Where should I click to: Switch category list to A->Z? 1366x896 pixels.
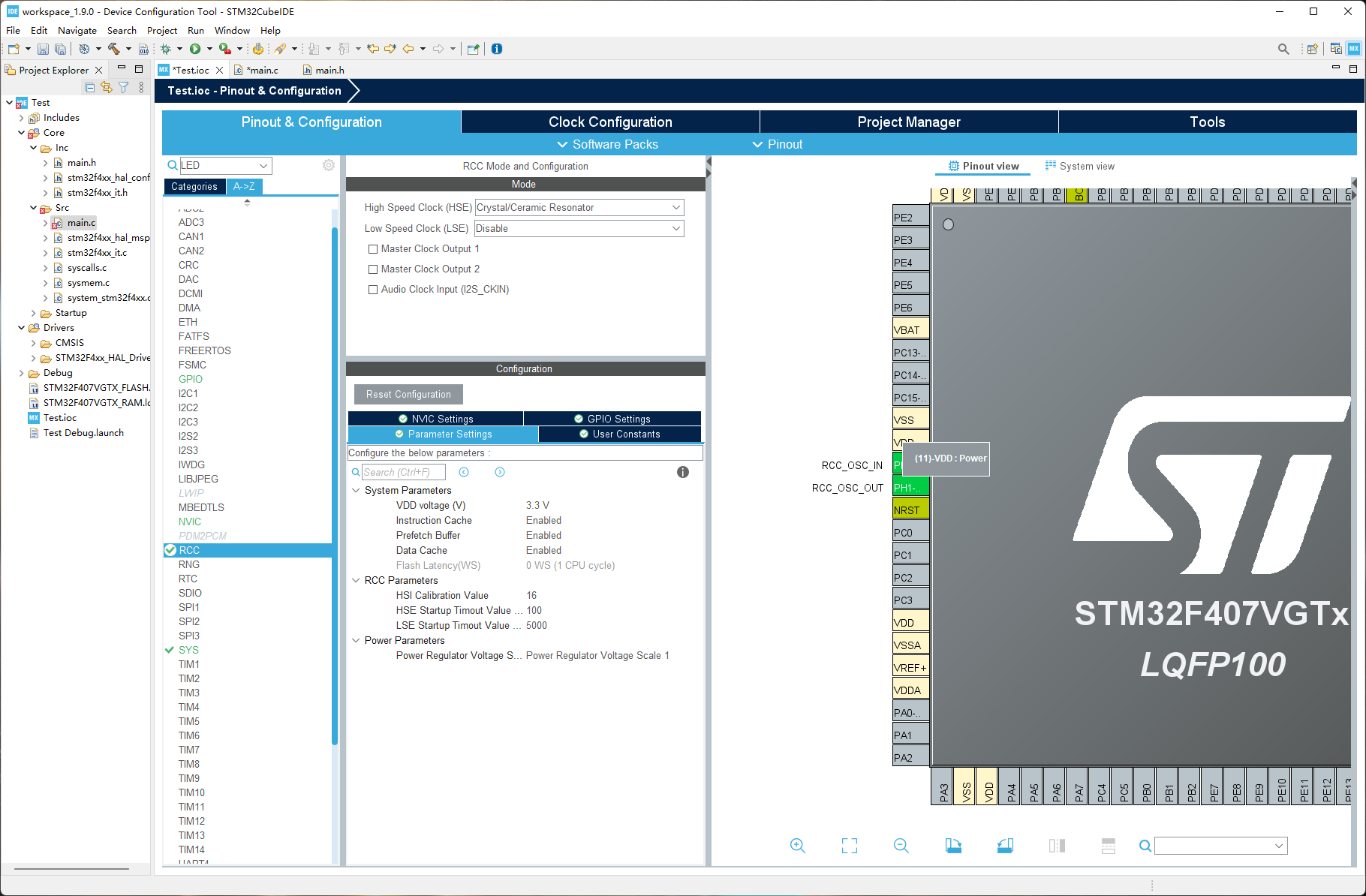pyautogui.click(x=244, y=187)
